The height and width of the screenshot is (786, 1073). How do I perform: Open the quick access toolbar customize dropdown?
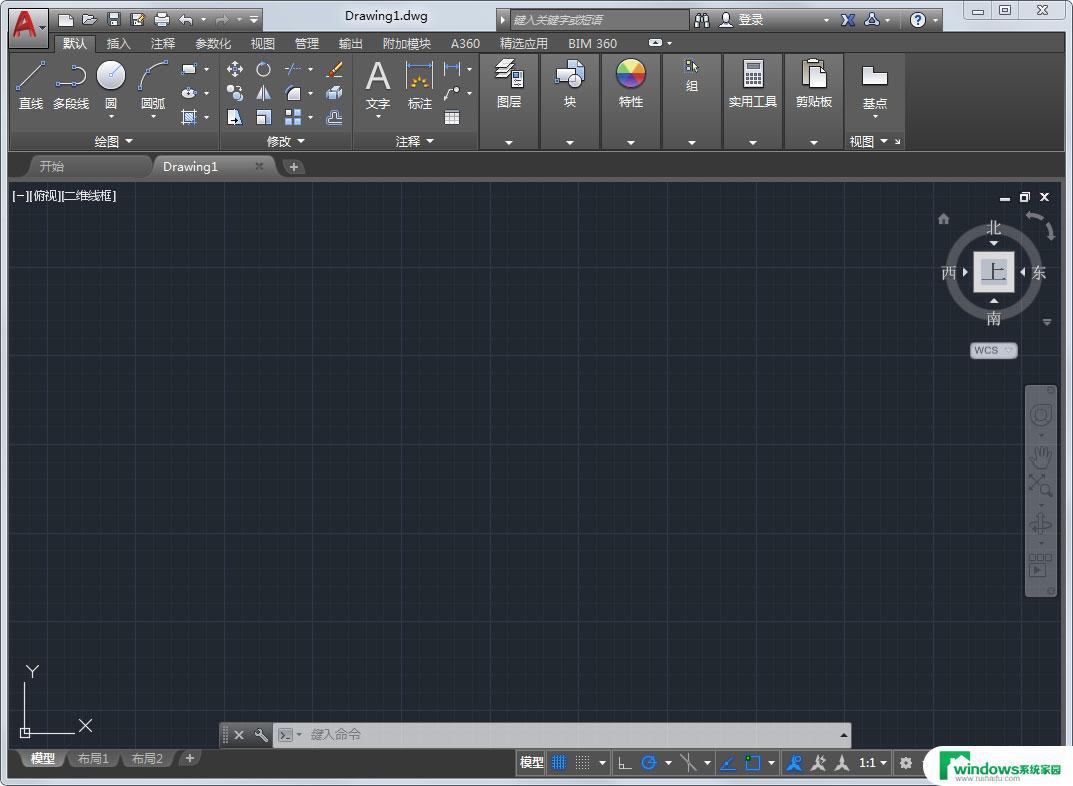pos(254,20)
